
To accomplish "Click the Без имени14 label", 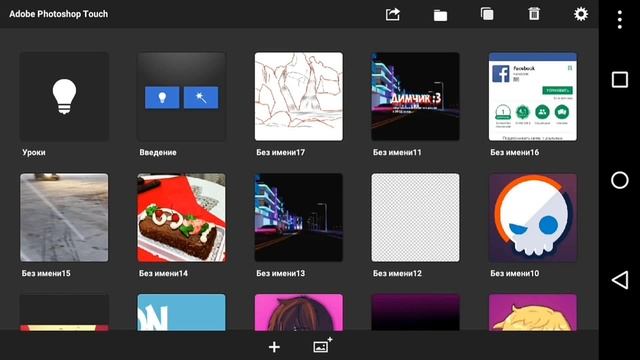I will tap(163, 273).
